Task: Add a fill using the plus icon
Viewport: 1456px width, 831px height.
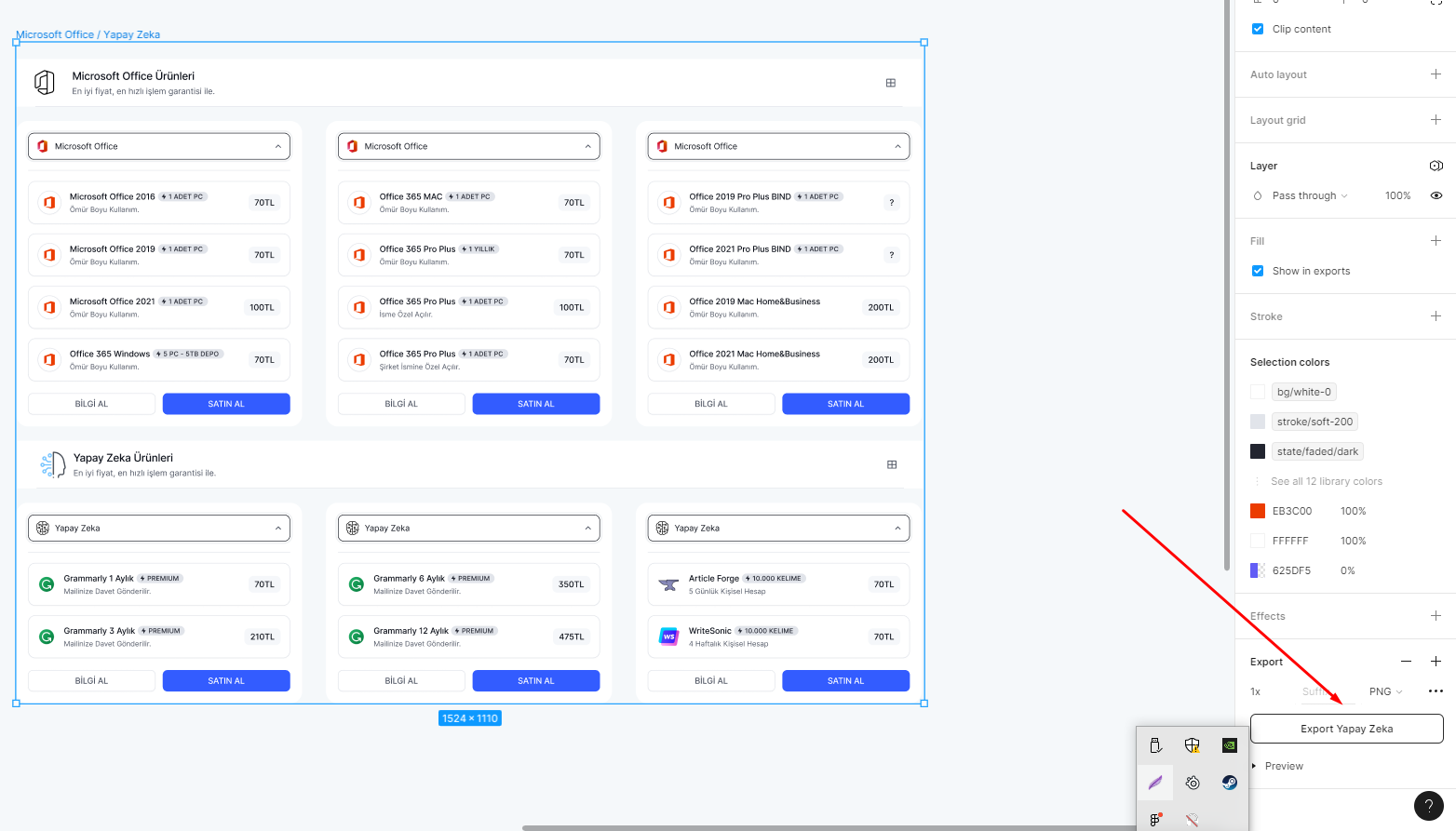Action: (1436, 241)
